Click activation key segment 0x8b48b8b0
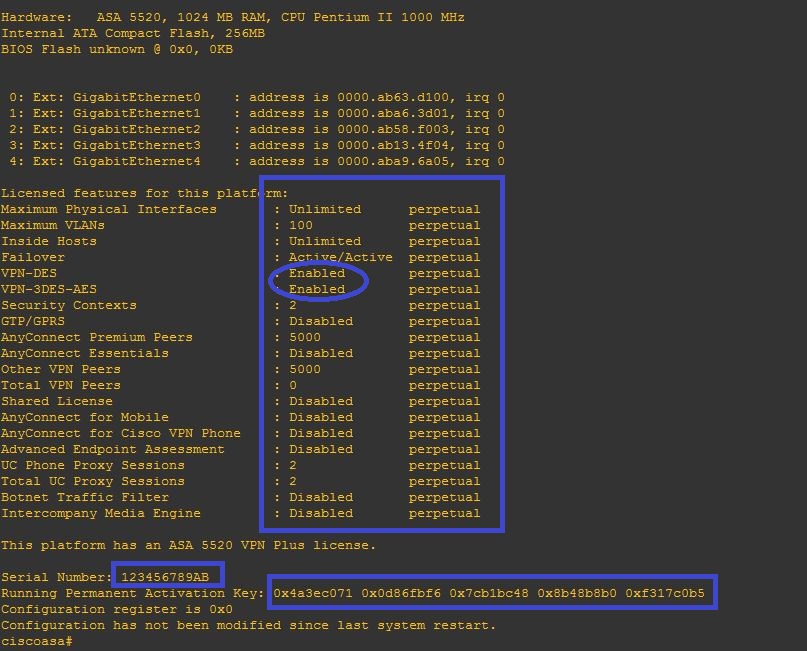The image size is (807, 651). tap(577, 593)
